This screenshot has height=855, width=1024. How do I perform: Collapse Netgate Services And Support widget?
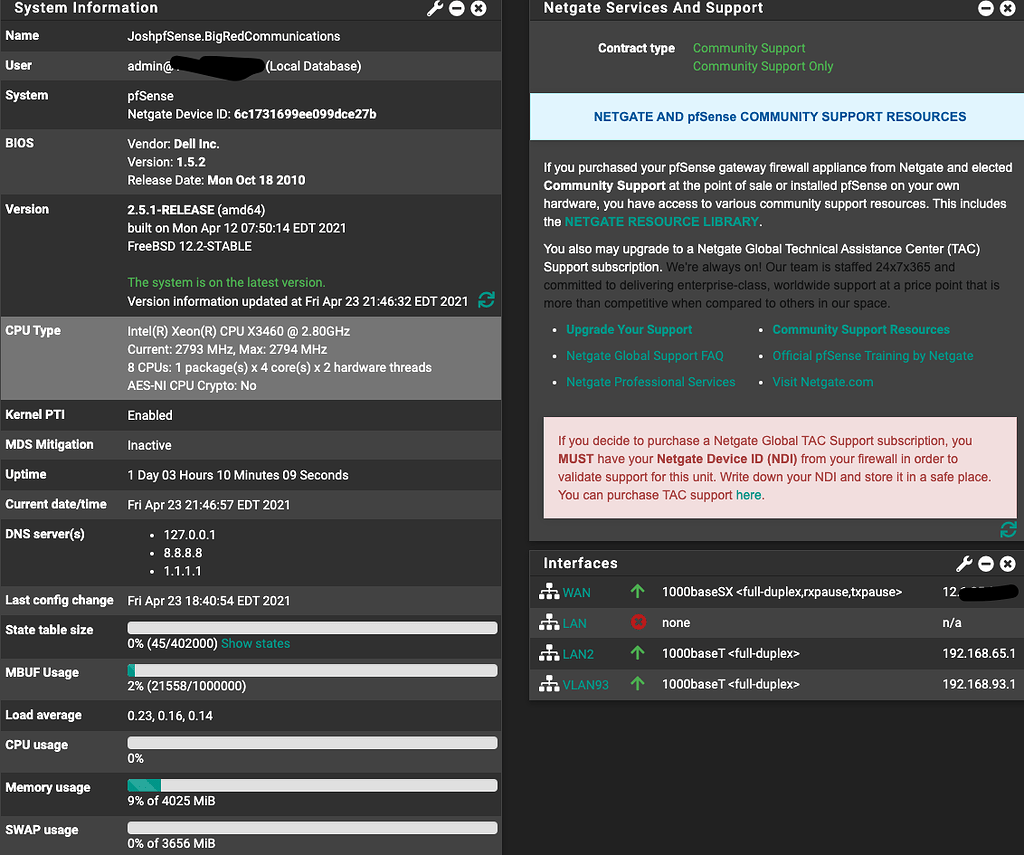(986, 8)
